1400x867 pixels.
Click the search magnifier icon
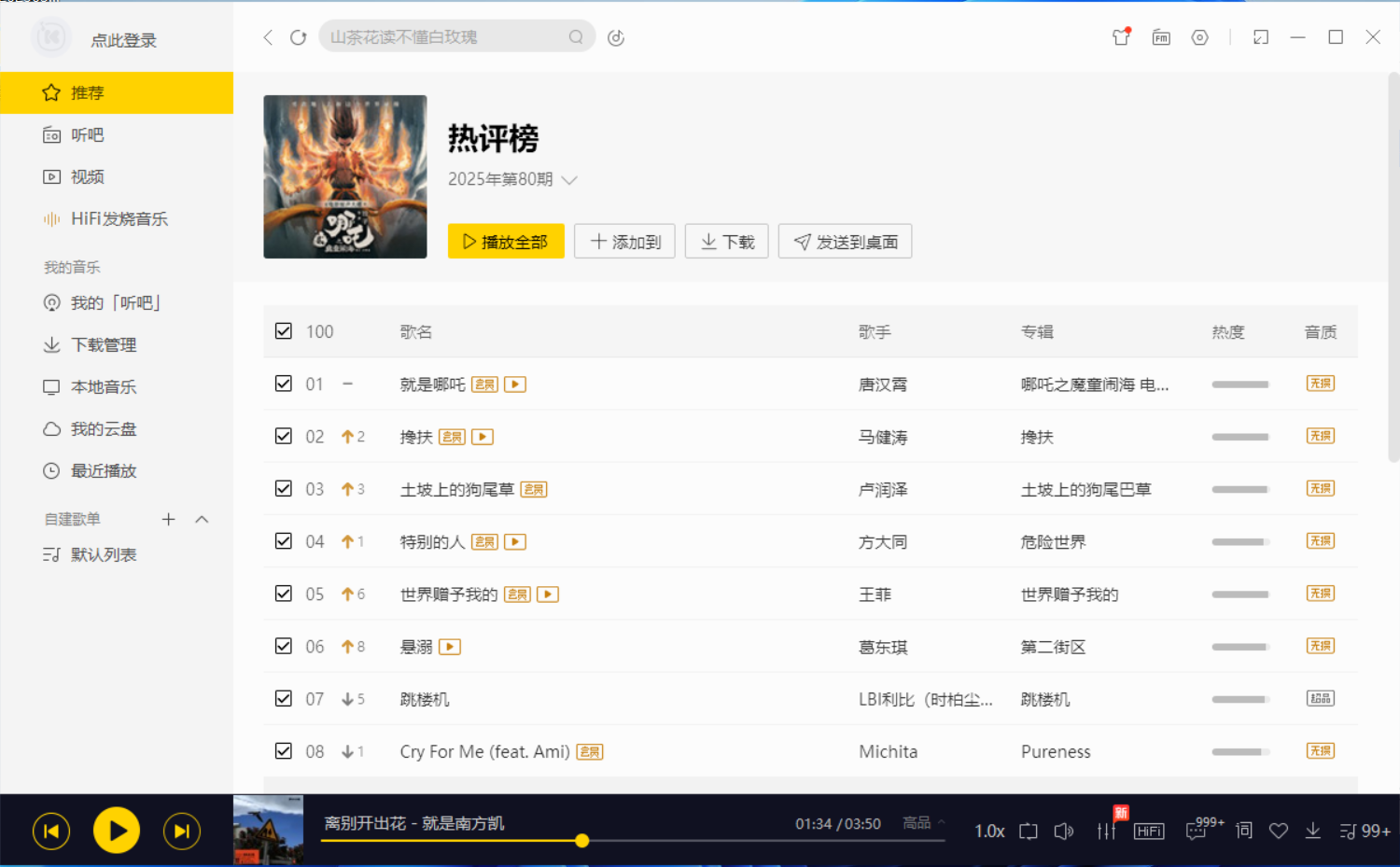click(x=576, y=37)
